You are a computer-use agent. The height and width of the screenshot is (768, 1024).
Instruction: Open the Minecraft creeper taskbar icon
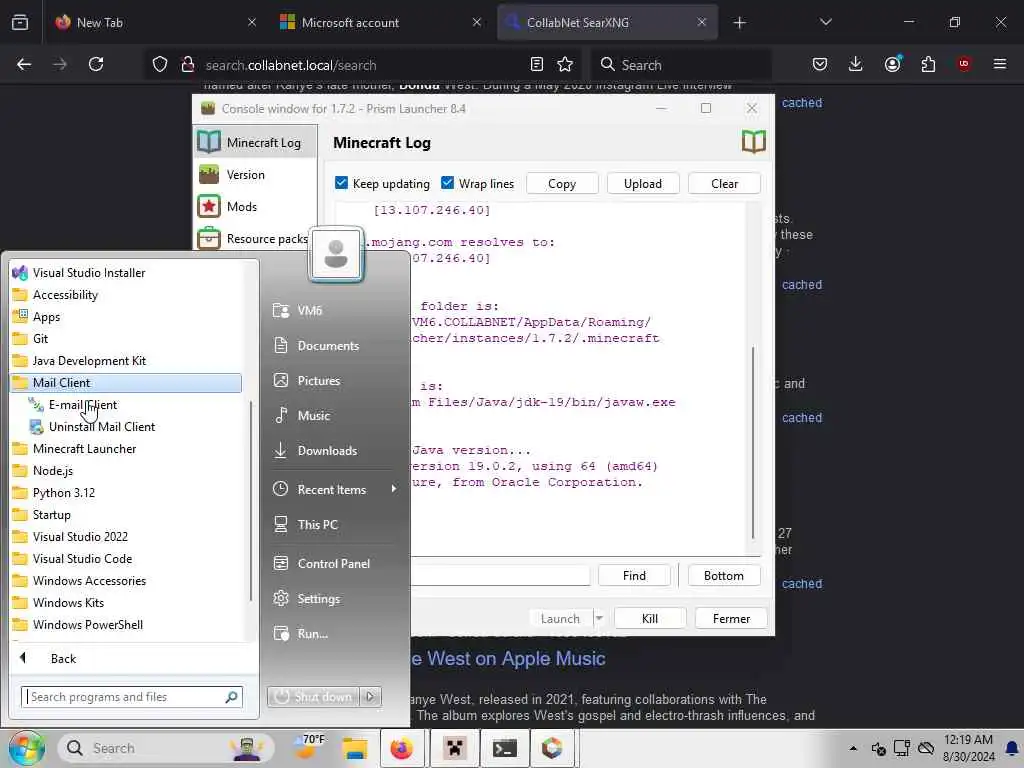pos(454,748)
